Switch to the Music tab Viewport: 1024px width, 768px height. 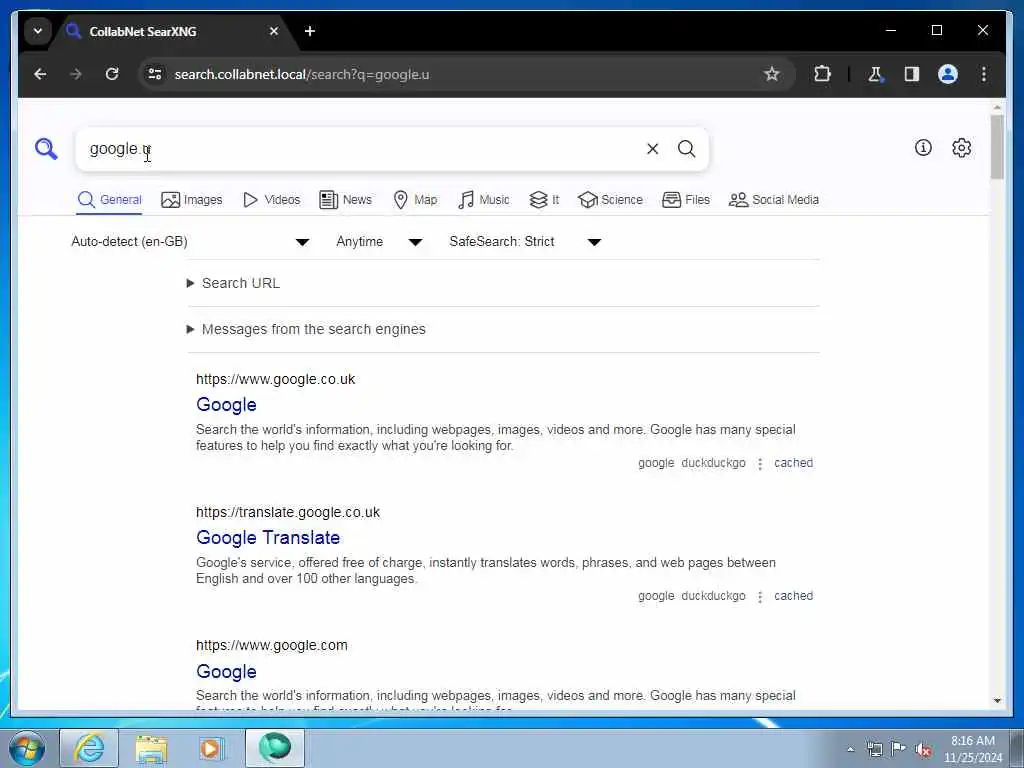[483, 200]
